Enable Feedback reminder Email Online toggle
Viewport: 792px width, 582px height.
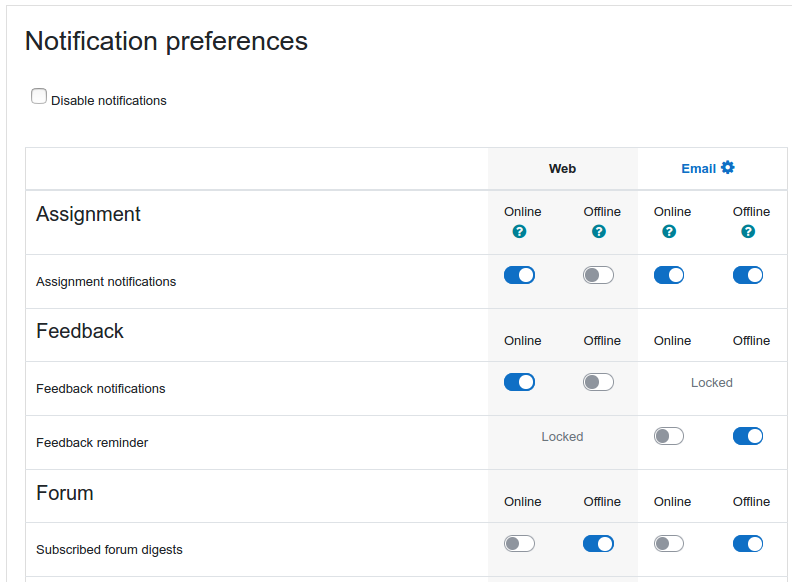point(669,436)
